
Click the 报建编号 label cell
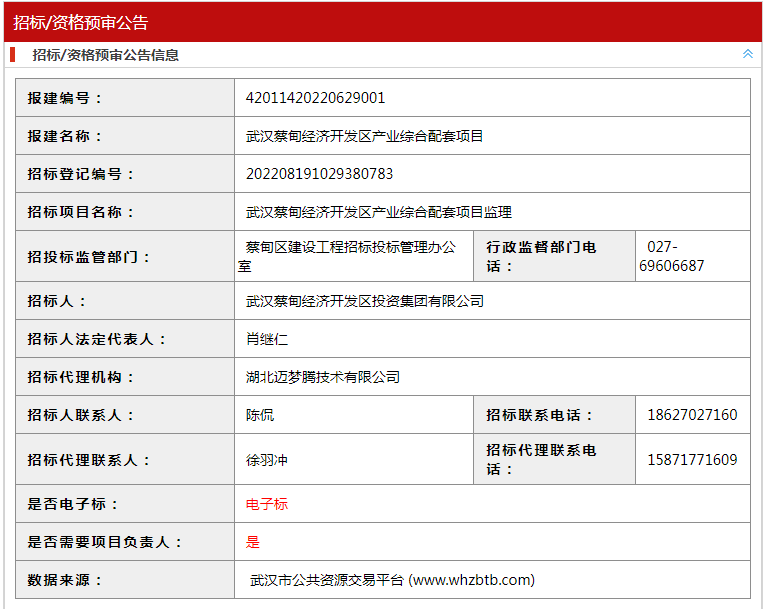click(125, 98)
